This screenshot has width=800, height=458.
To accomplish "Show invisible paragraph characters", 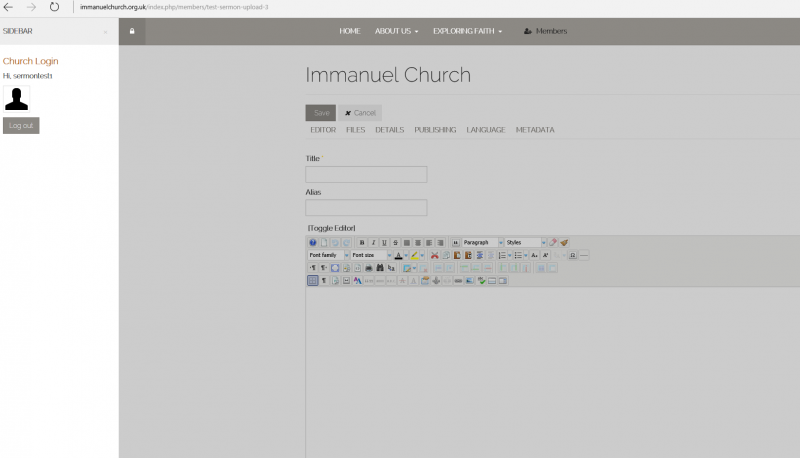I will coord(324,281).
